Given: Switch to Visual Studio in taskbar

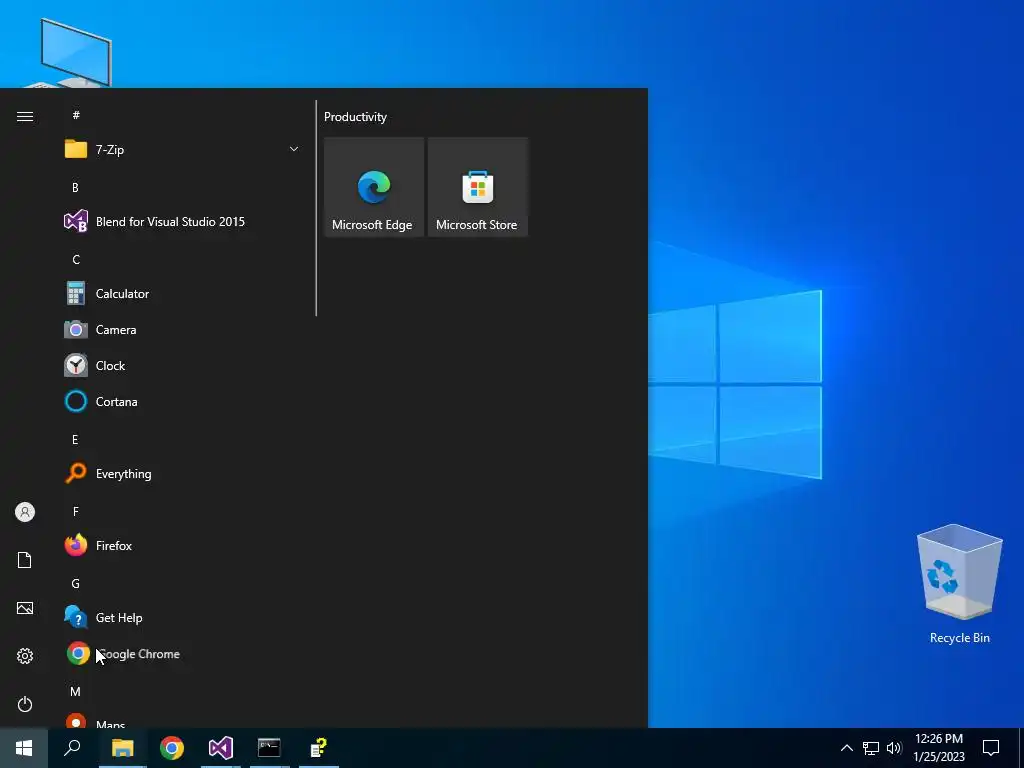Looking at the screenshot, I should [x=221, y=748].
